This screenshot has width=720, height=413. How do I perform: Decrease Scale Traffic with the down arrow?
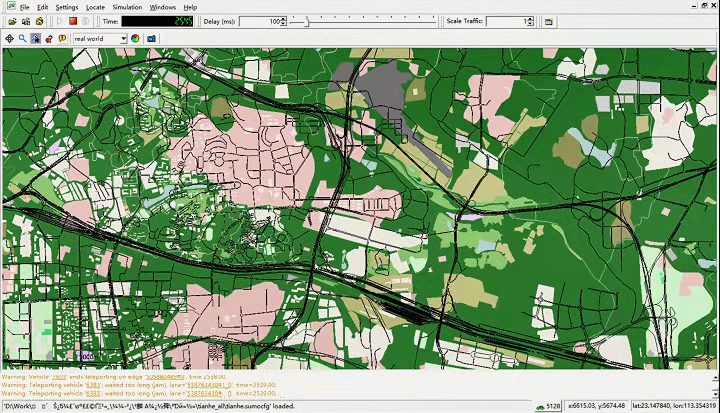[x=530, y=24]
